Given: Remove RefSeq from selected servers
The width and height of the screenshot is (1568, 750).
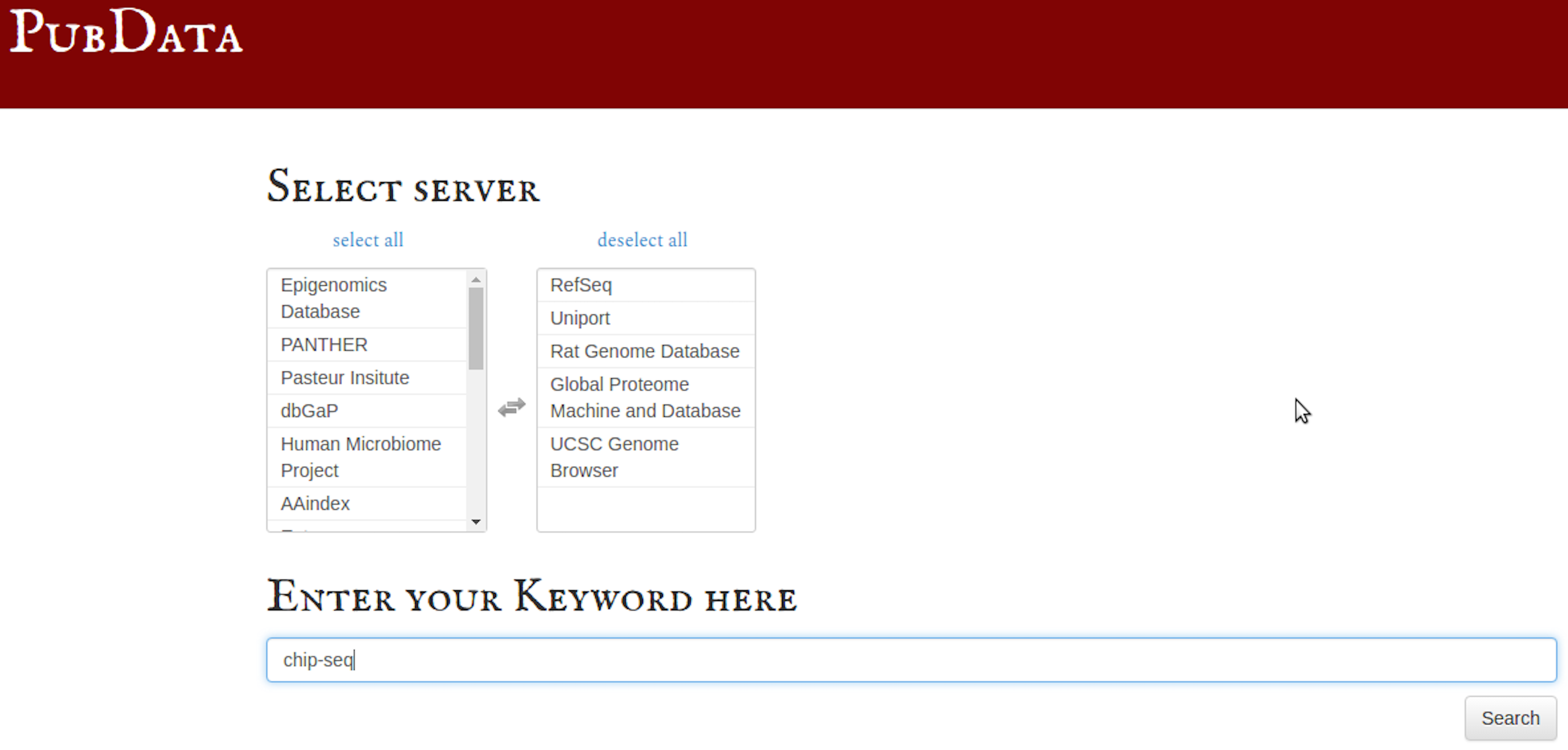Looking at the screenshot, I should click(646, 285).
